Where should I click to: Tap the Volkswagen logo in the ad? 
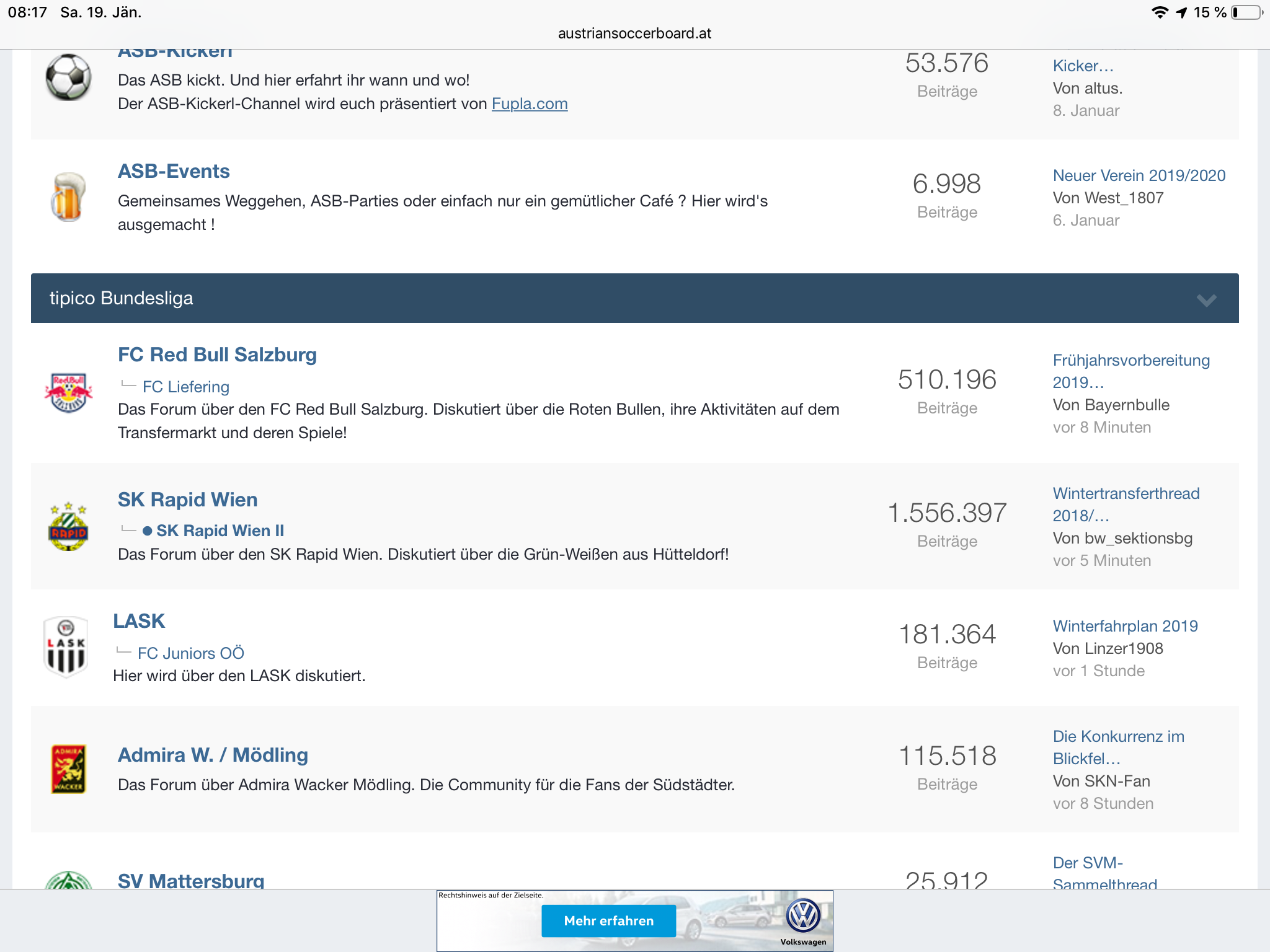point(804,916)
